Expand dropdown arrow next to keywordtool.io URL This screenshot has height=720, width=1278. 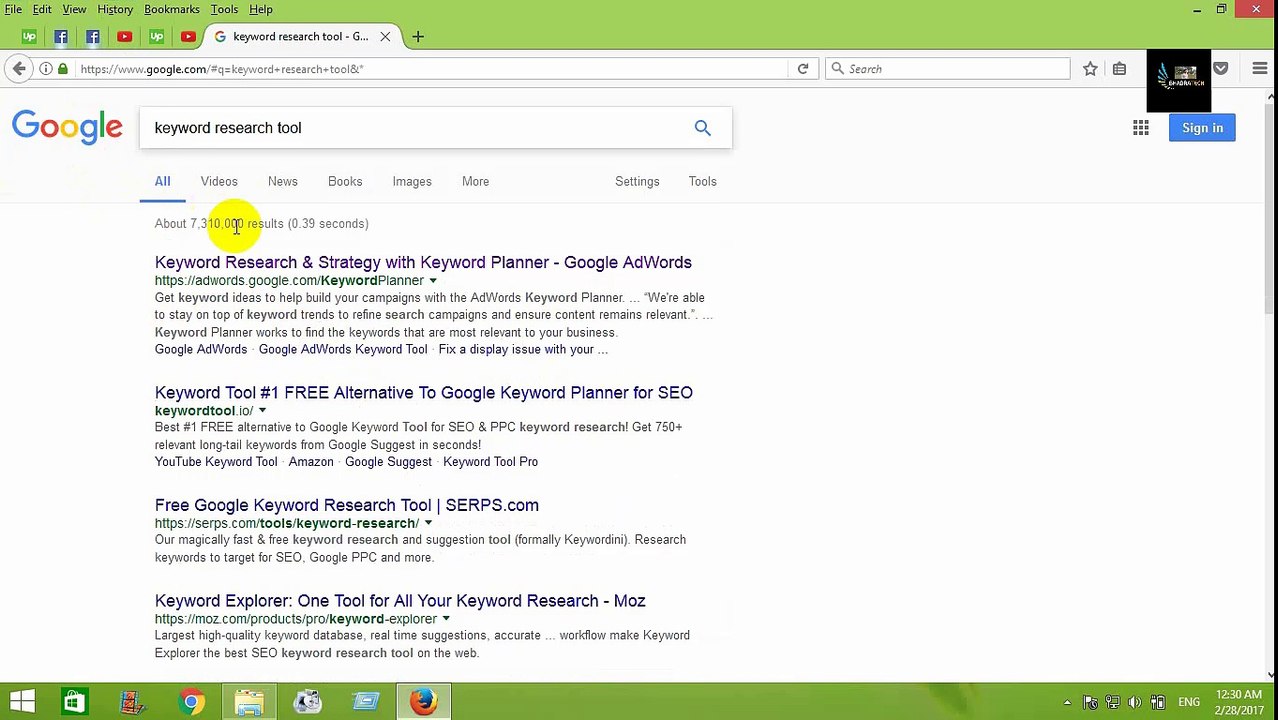pos(262,411)
